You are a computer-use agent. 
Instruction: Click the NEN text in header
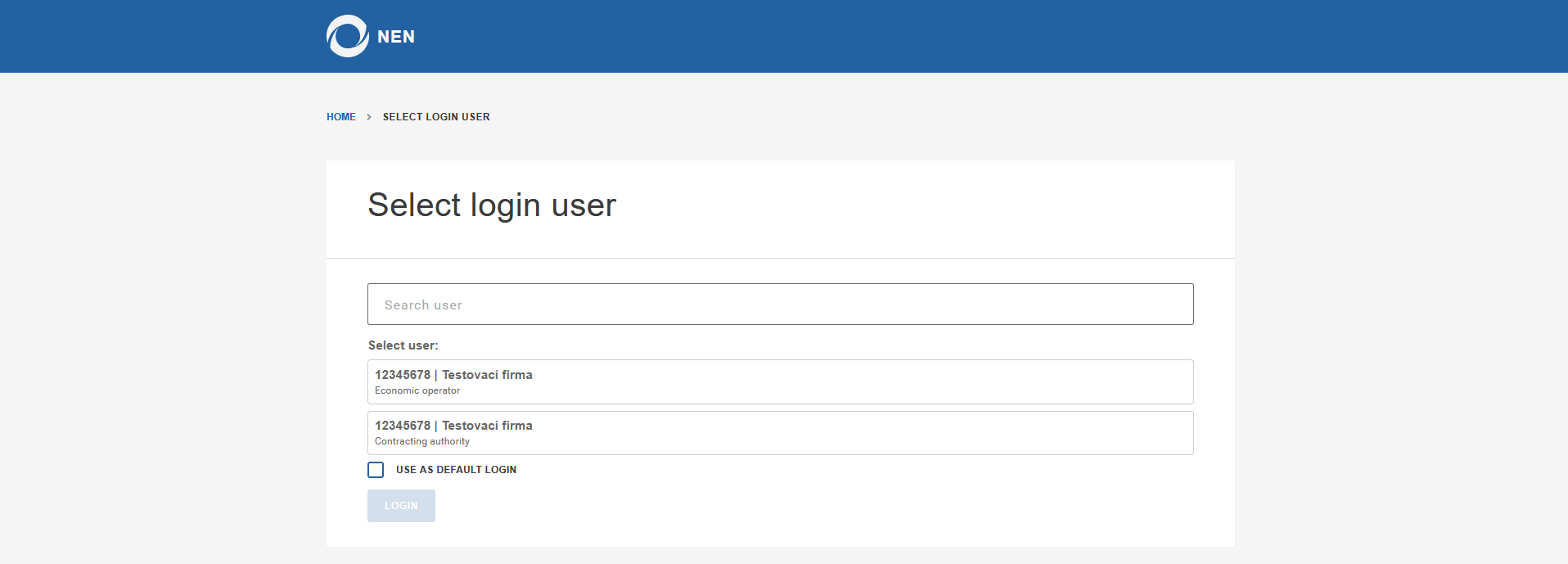click(x=396, y=37)
